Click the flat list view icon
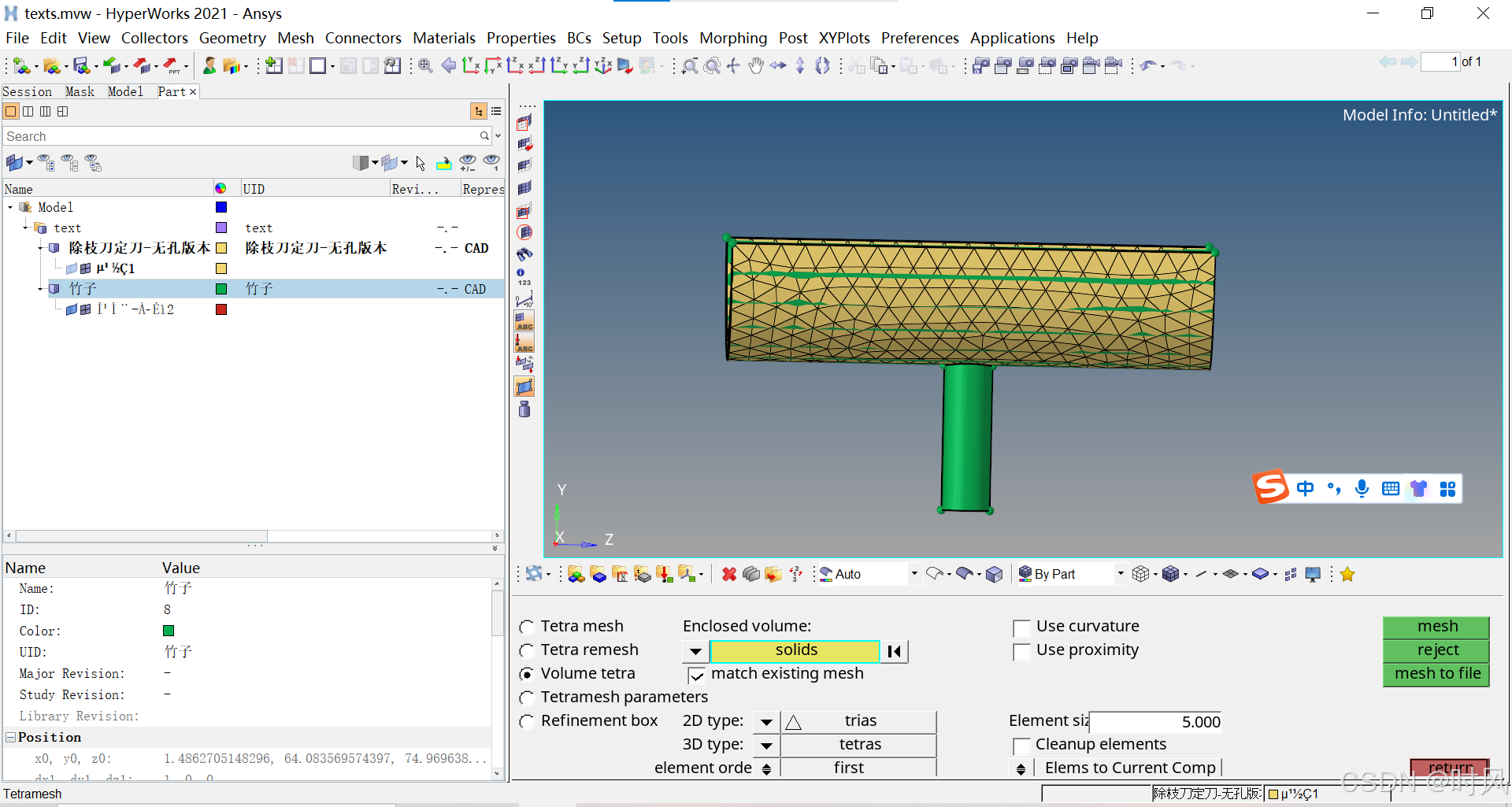 coord(496,112)
